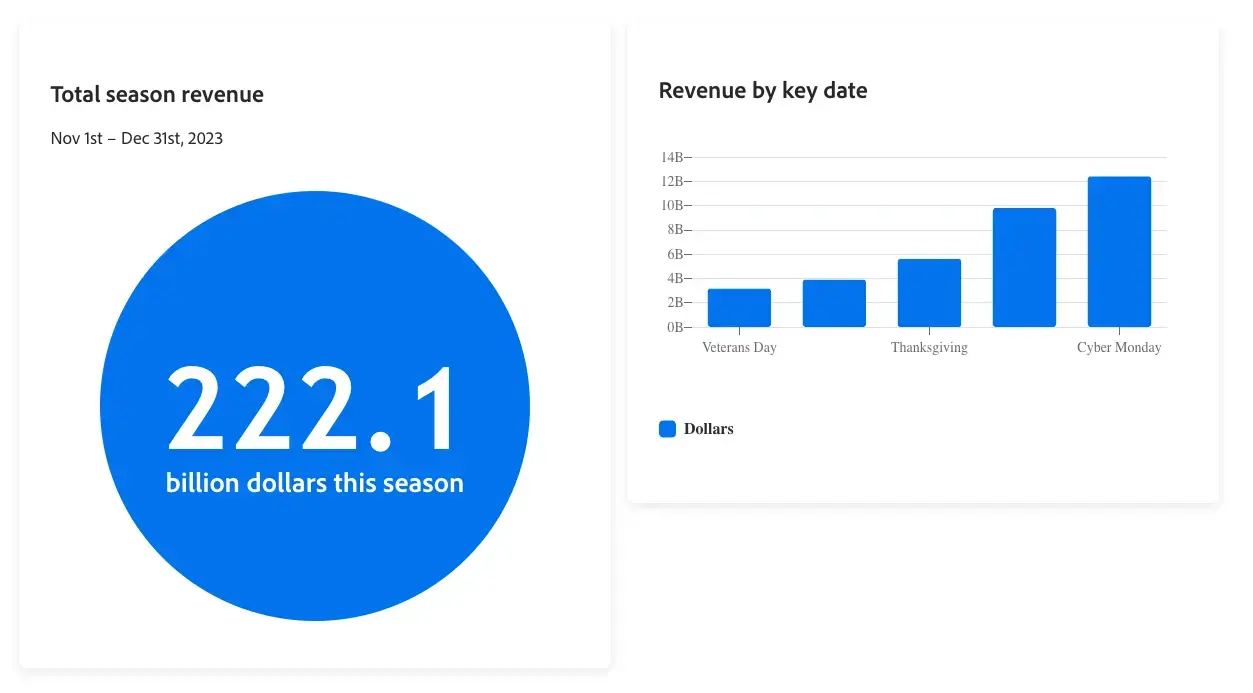Click the Cyber Monday axis label

click(x=1118, y=347)
